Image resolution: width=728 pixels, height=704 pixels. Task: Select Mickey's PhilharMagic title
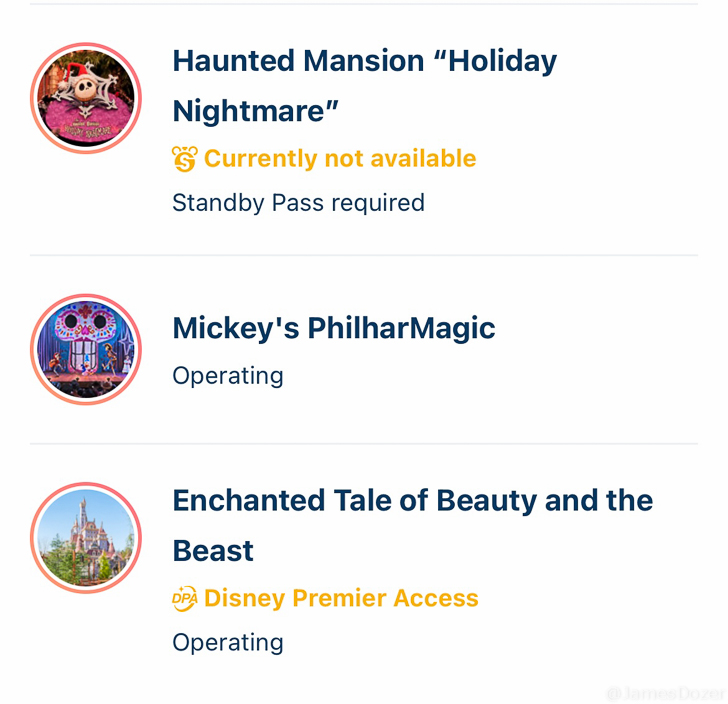coord(334,328)
